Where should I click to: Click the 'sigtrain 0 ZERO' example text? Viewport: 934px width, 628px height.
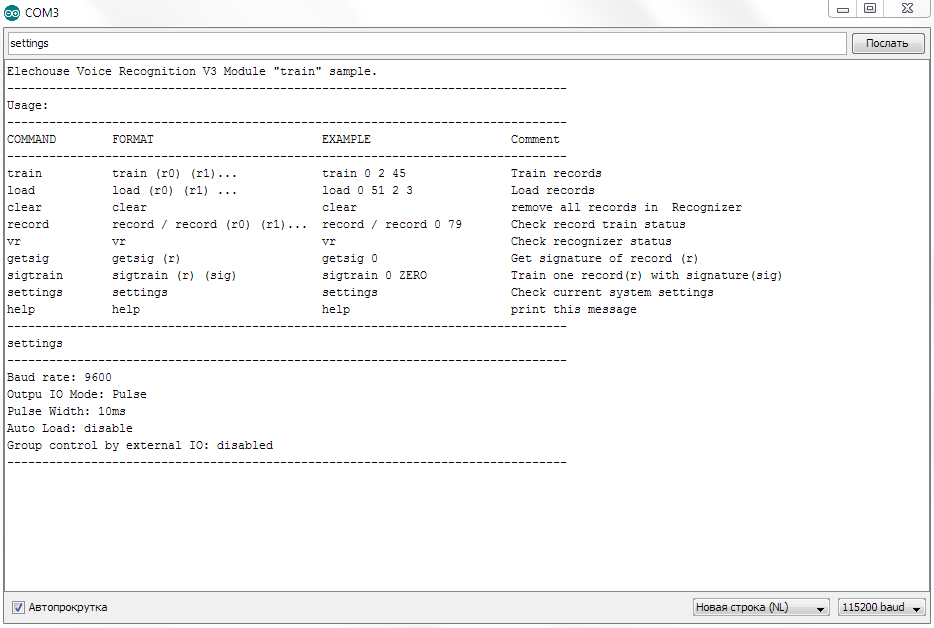pyautogui.click(x=375, y=275)
